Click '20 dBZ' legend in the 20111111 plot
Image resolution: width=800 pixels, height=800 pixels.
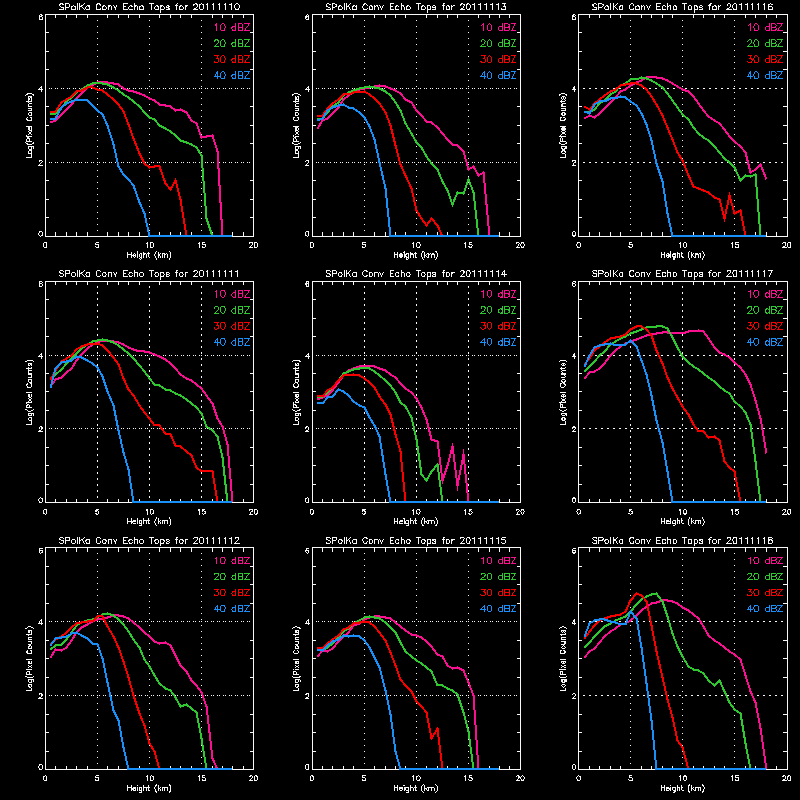tap(232, 310)
